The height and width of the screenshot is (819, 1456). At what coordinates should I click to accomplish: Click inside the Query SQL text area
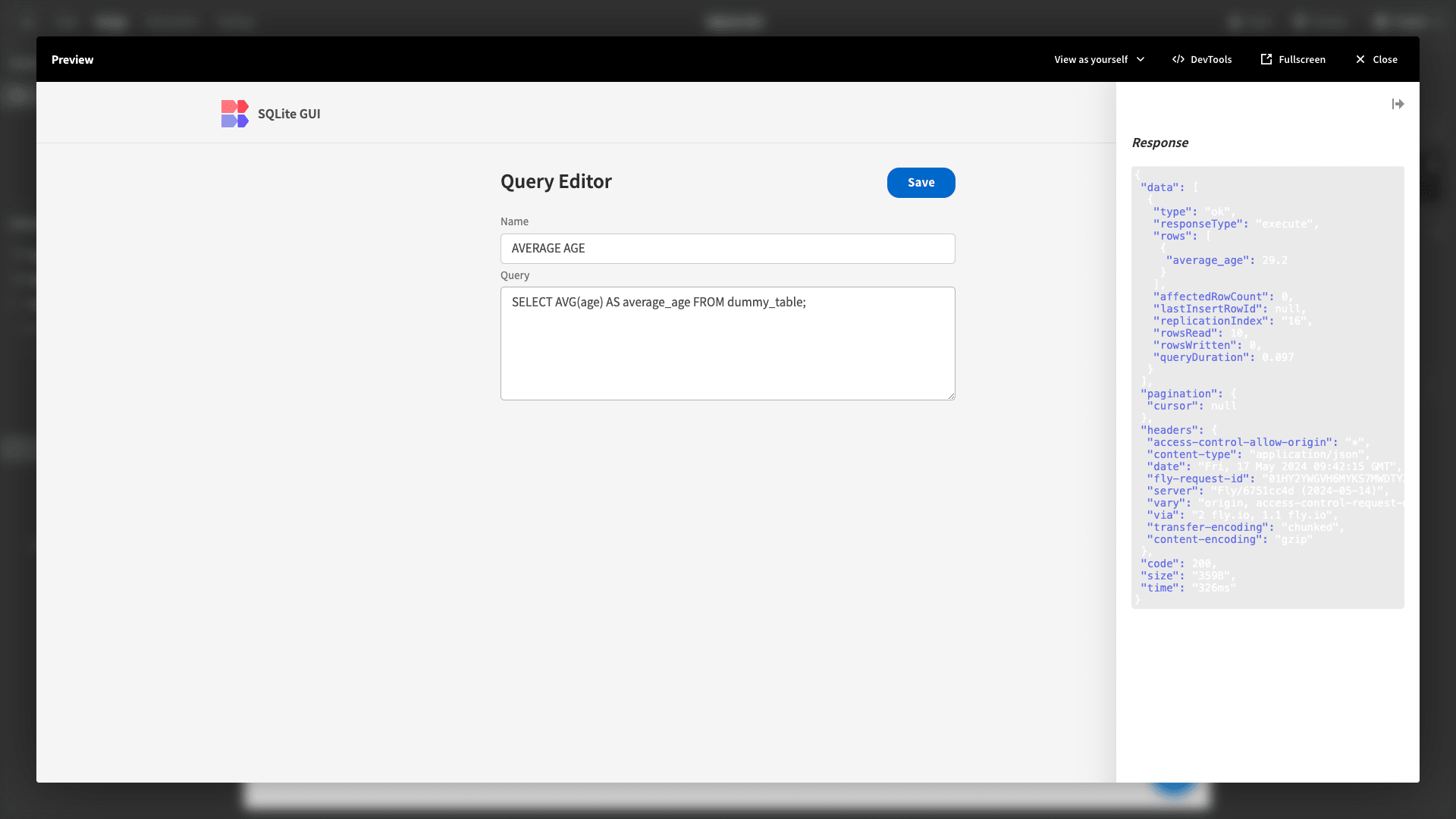(727, 344)
